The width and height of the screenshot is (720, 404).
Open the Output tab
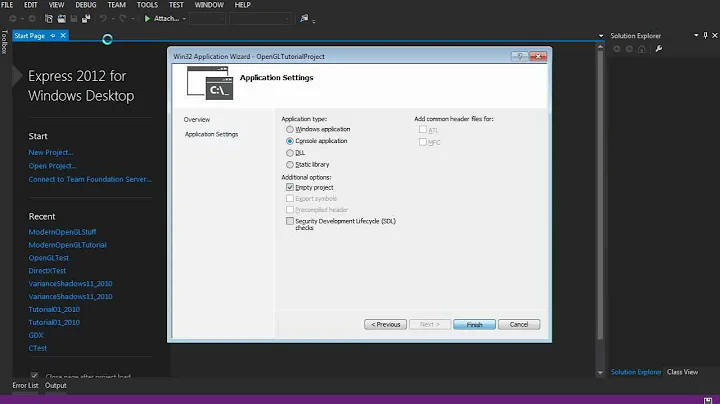point(56,386)
